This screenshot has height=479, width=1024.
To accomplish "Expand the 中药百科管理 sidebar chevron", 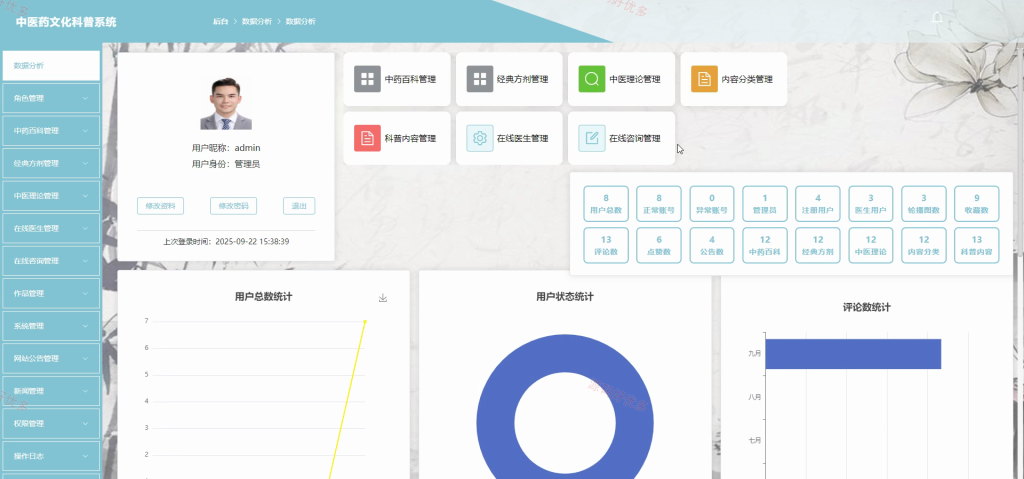I will 86,131.
